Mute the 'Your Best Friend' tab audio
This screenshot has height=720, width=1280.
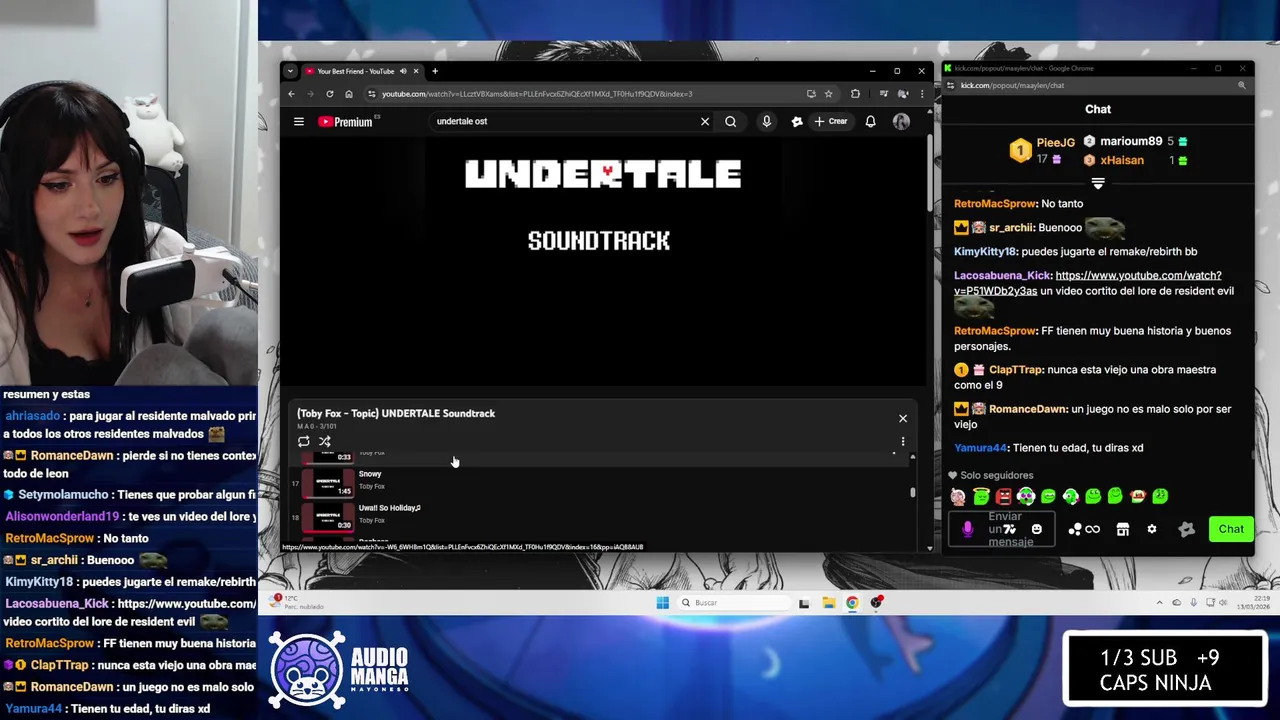click(x=403, y=71)
